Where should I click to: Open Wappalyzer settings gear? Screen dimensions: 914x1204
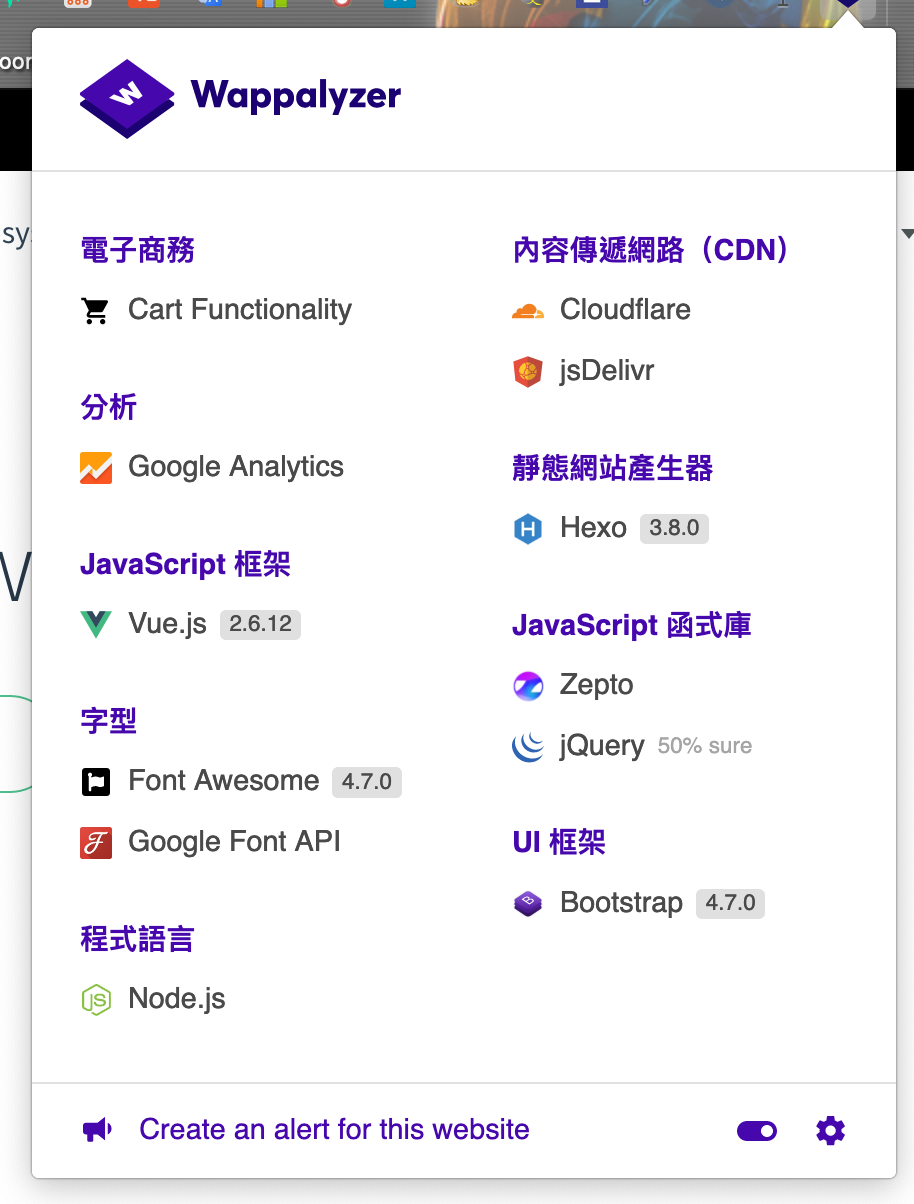(x=831, y=1131)
